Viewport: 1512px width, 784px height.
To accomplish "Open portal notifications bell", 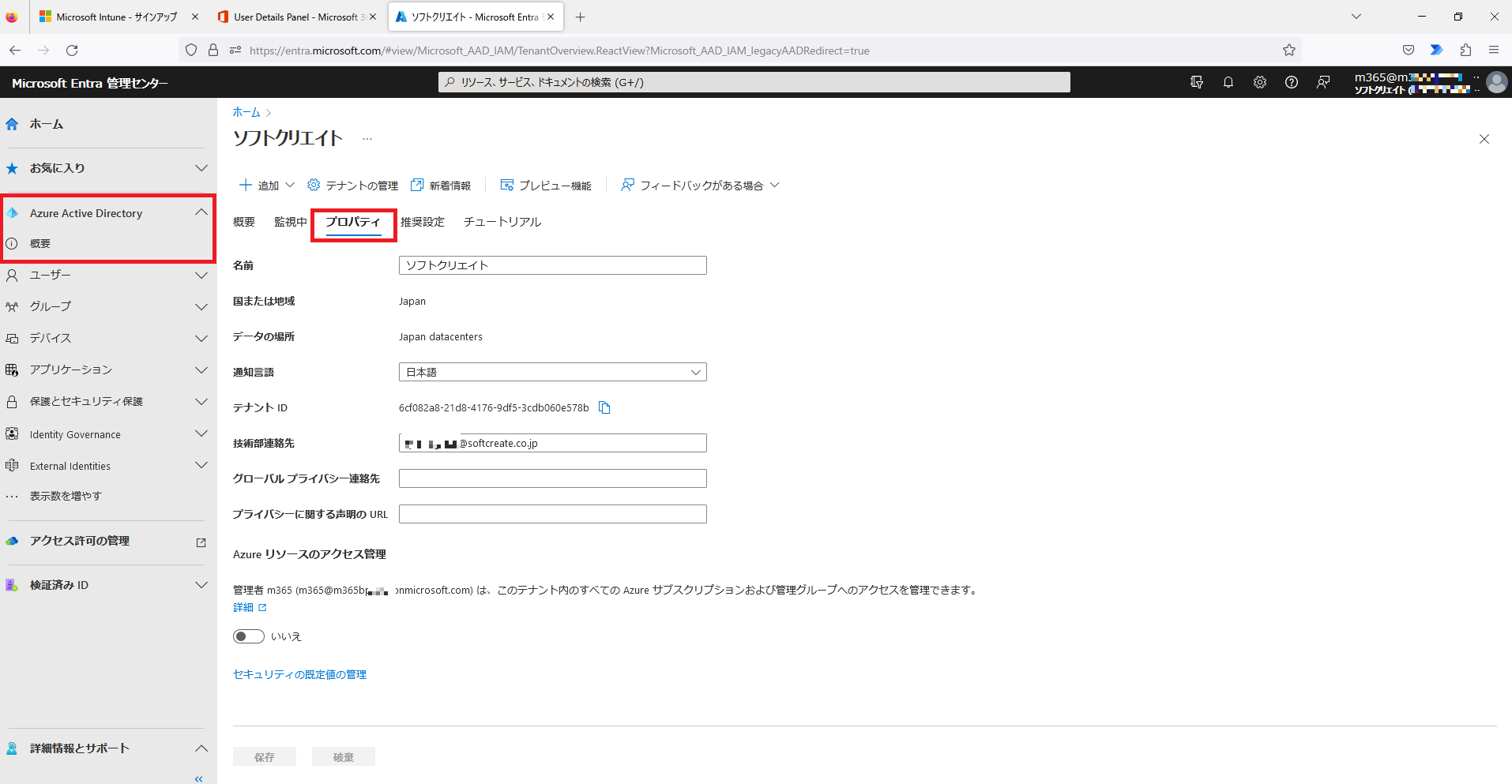I will [1228, 82].
